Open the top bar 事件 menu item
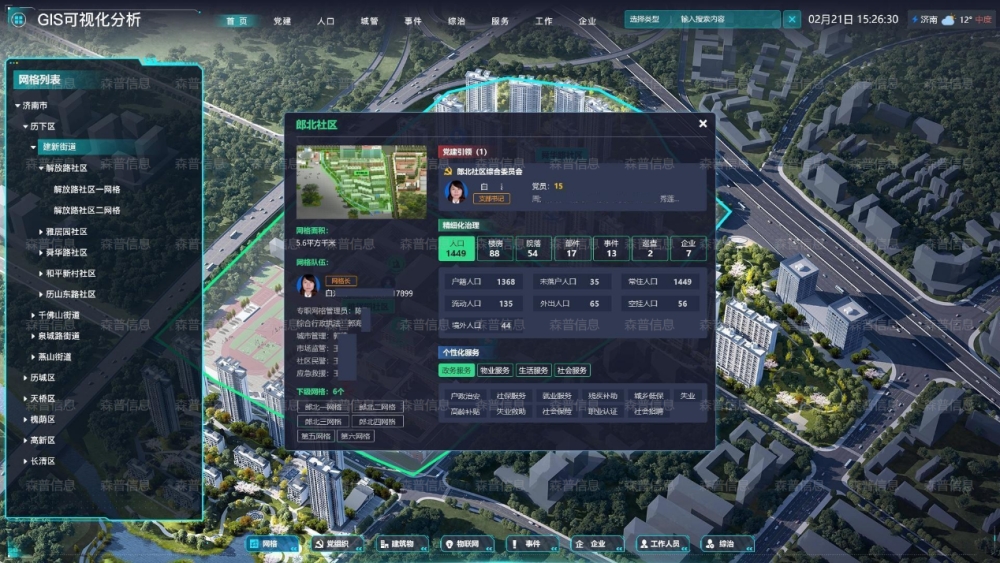Image resolution: width=1000 pixels, height=563 pixels. (413, 21)
